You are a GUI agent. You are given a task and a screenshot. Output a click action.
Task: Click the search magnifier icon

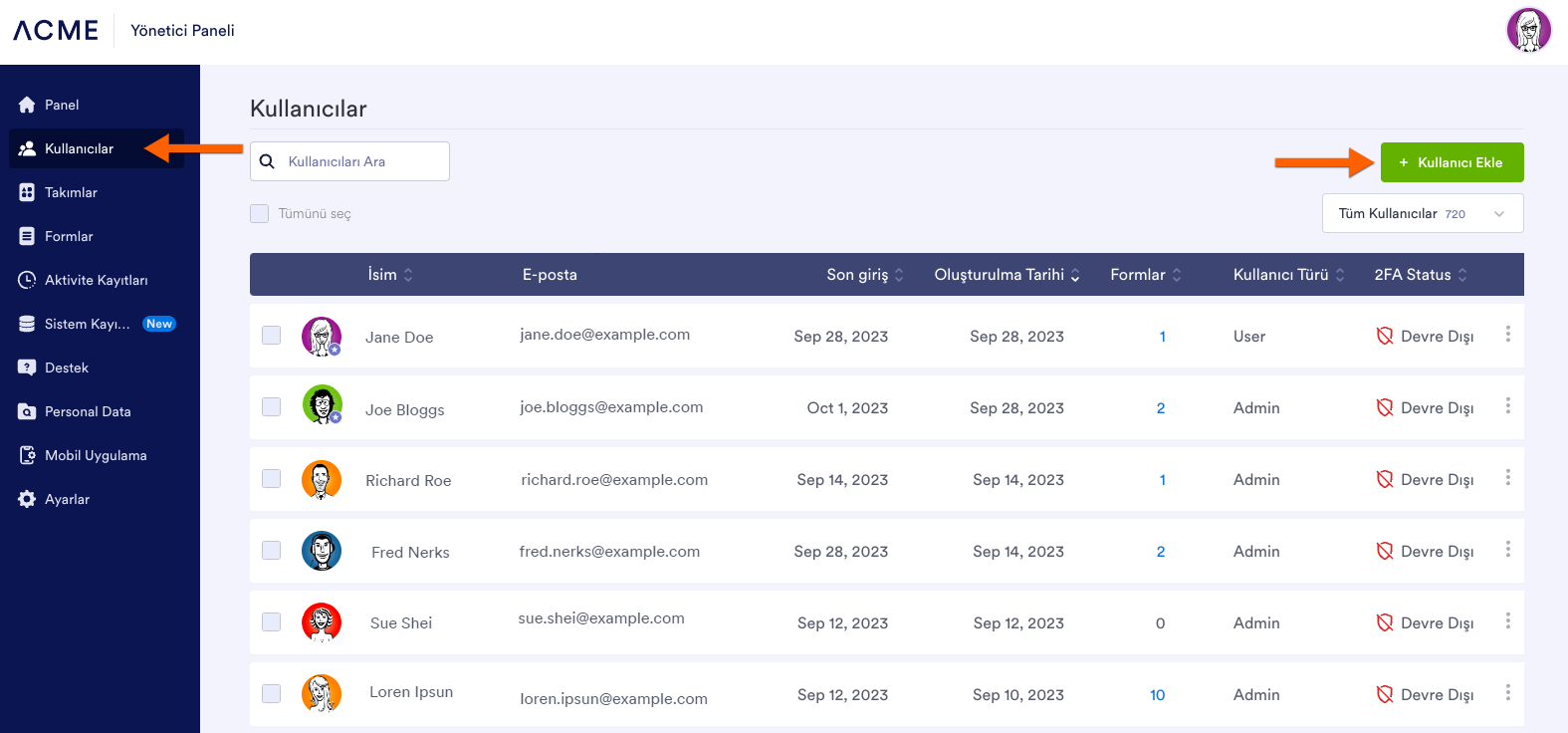tap(267, 161)
